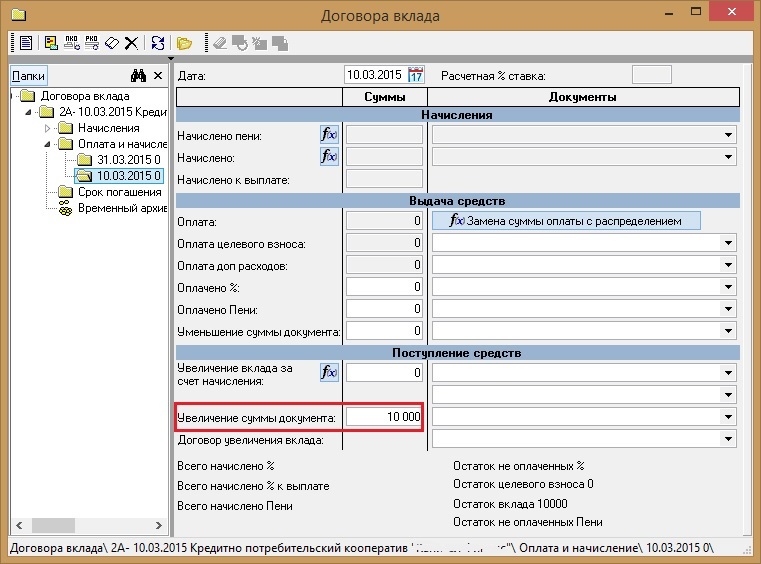Select root folder Договора вклада
761x564 pixels.
(85, 96)
